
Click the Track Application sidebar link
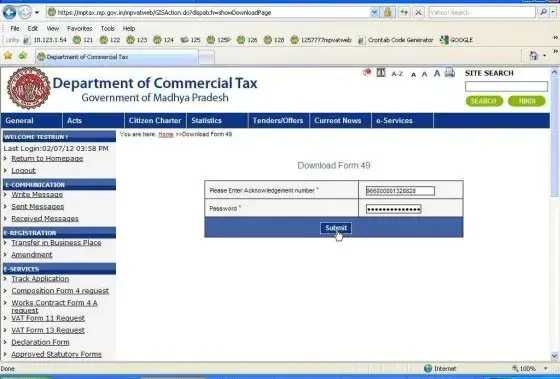click(40, 279)
